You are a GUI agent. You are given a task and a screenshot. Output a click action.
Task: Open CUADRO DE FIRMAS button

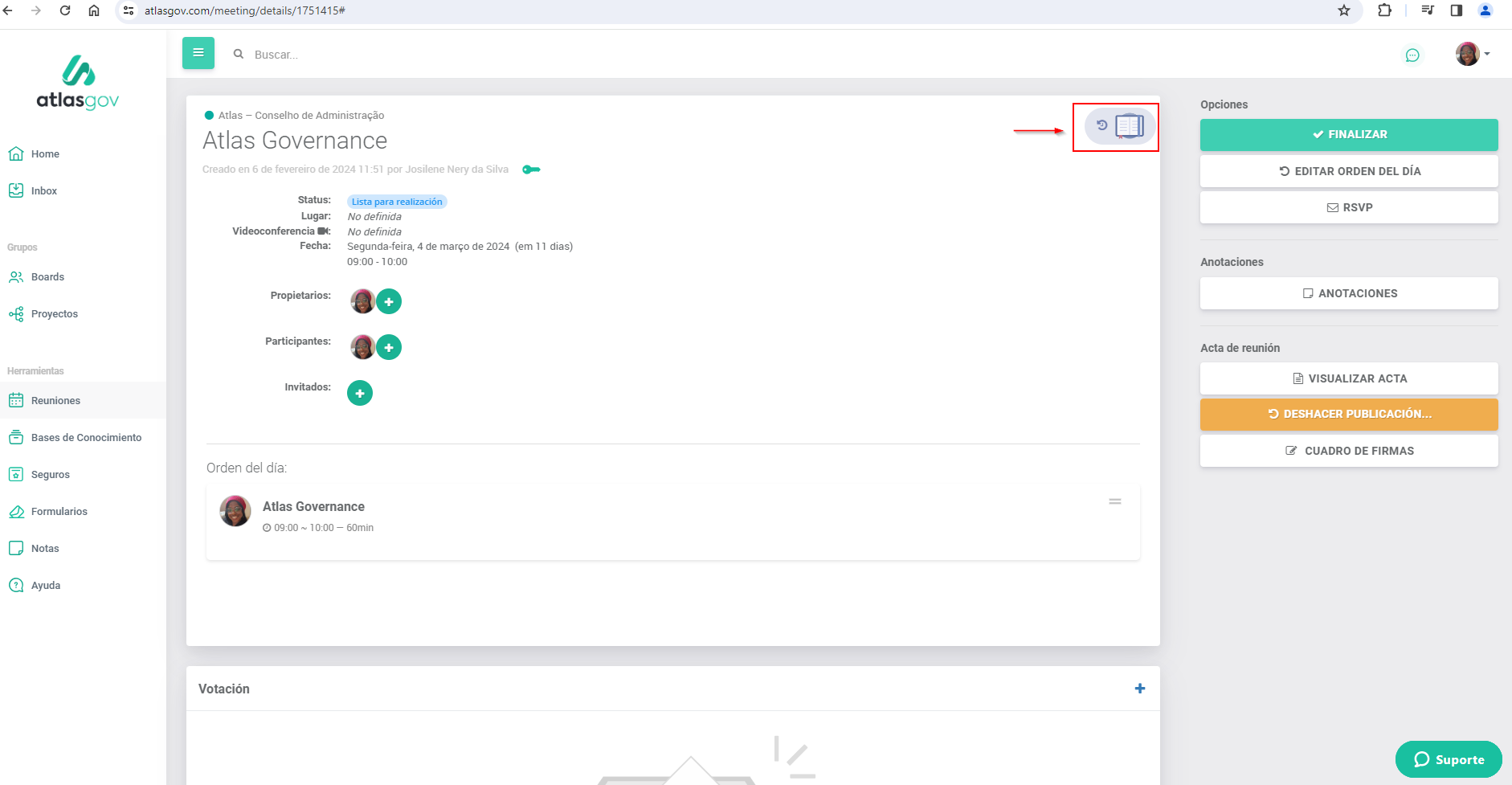click(x=1349, y=451)
